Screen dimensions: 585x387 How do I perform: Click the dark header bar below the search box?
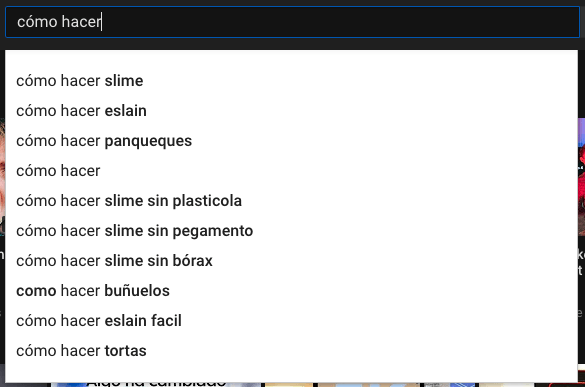tap(292, 44)
